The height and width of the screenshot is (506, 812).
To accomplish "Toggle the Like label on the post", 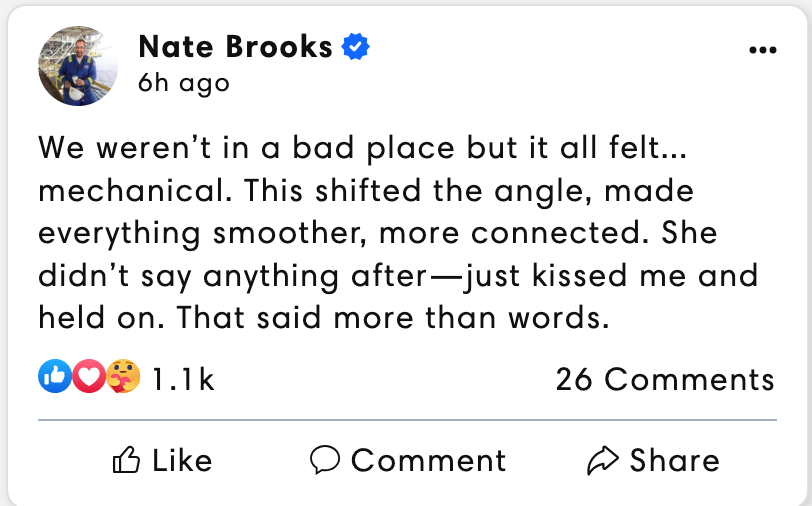I will tap(182, 460).
